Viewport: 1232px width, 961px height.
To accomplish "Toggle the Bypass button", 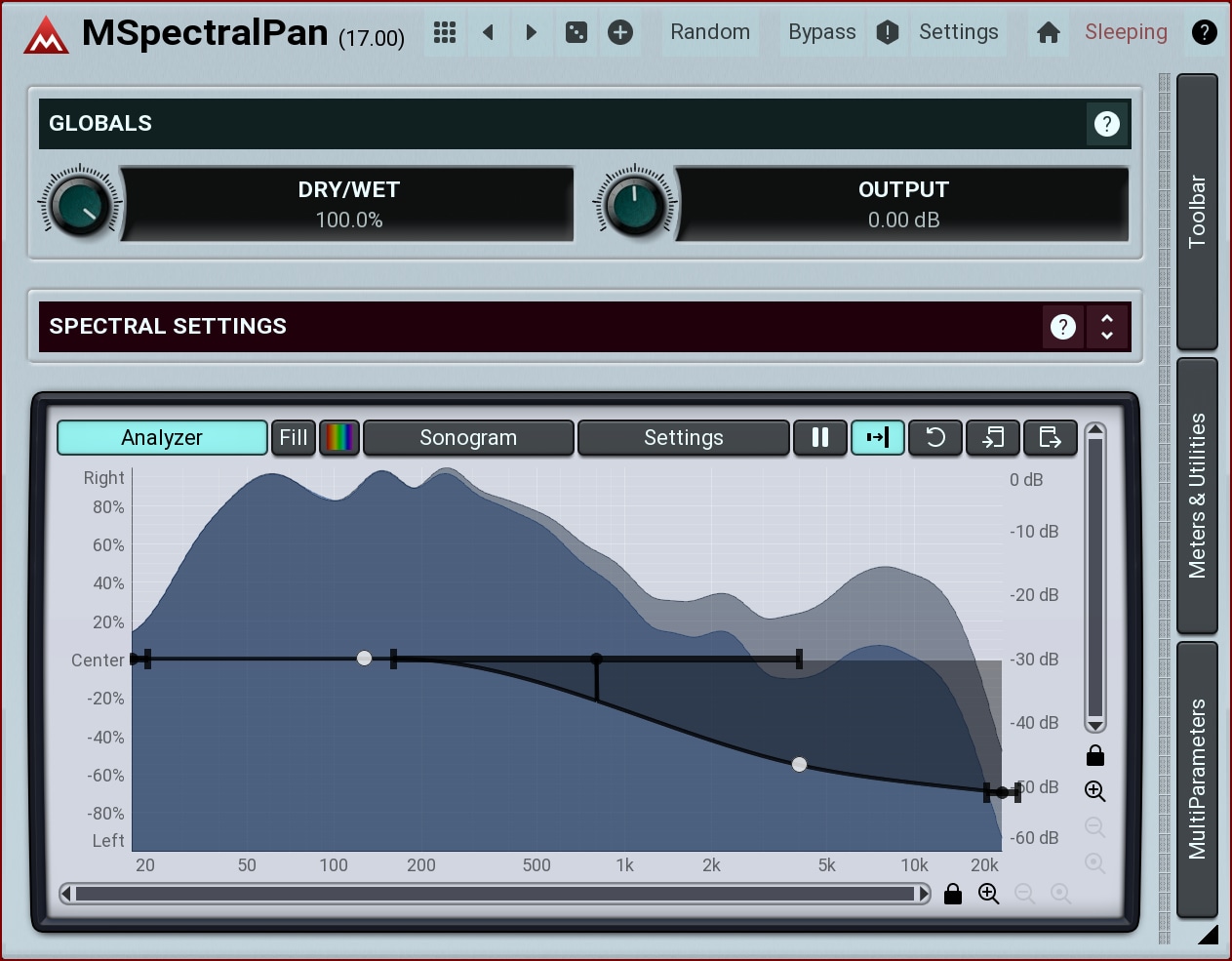I will (821, 32).
